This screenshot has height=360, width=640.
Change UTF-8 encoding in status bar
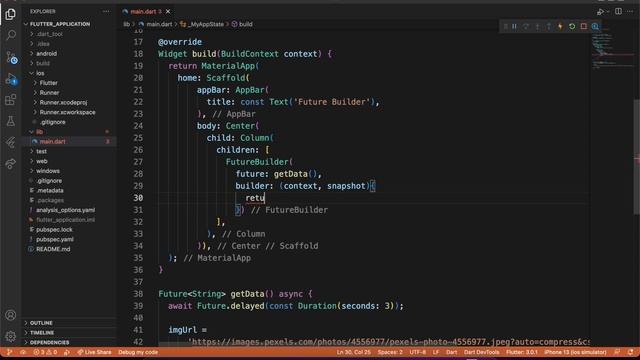click(x=418, y=352)
